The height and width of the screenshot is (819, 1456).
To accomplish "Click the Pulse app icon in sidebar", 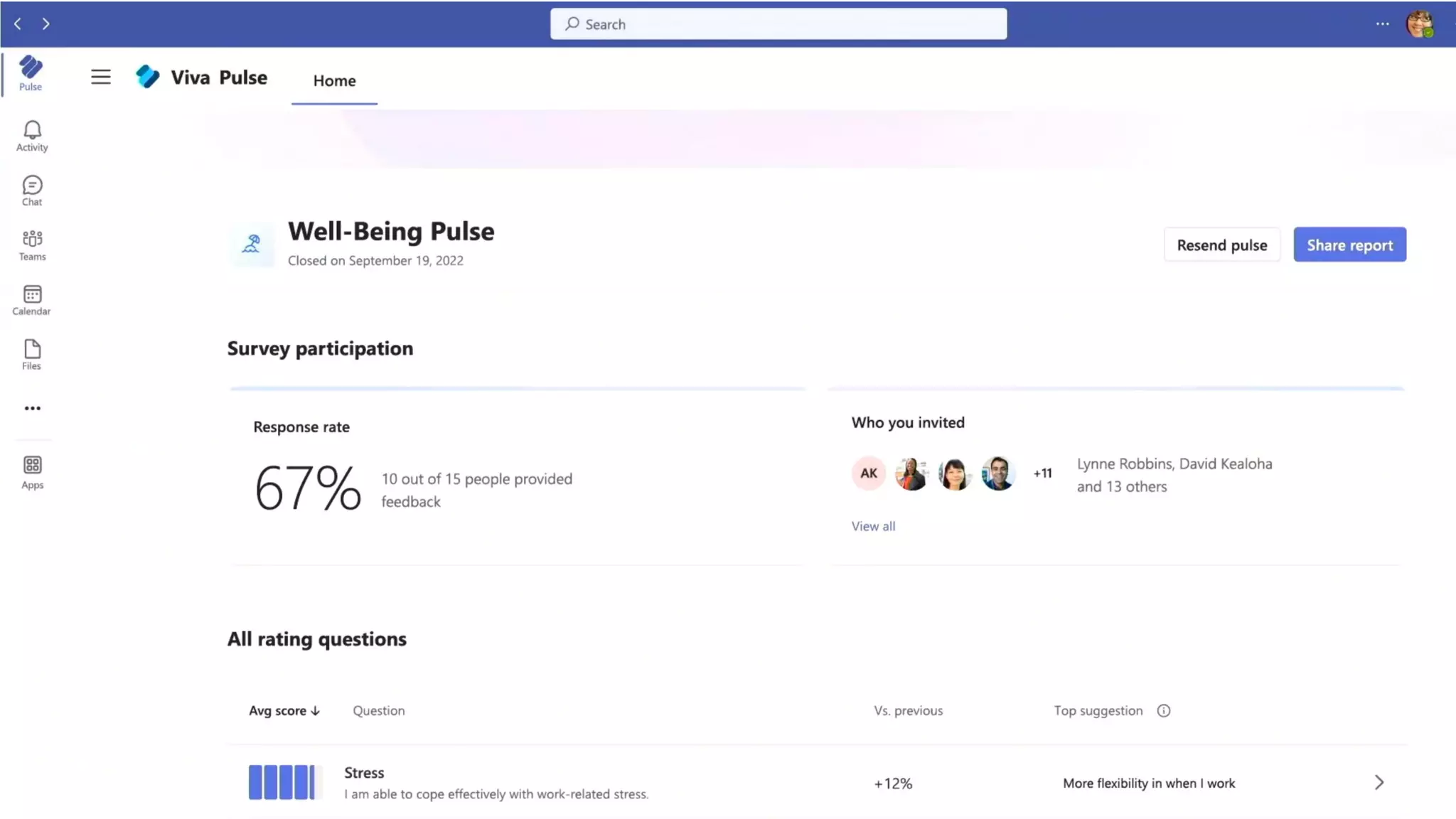I will (x=31, y=73).
